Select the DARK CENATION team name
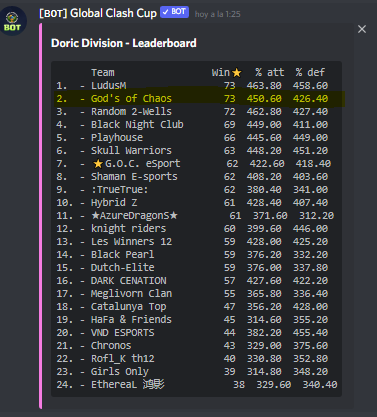The height and width of the screenshot is (417, 377). 129,280
